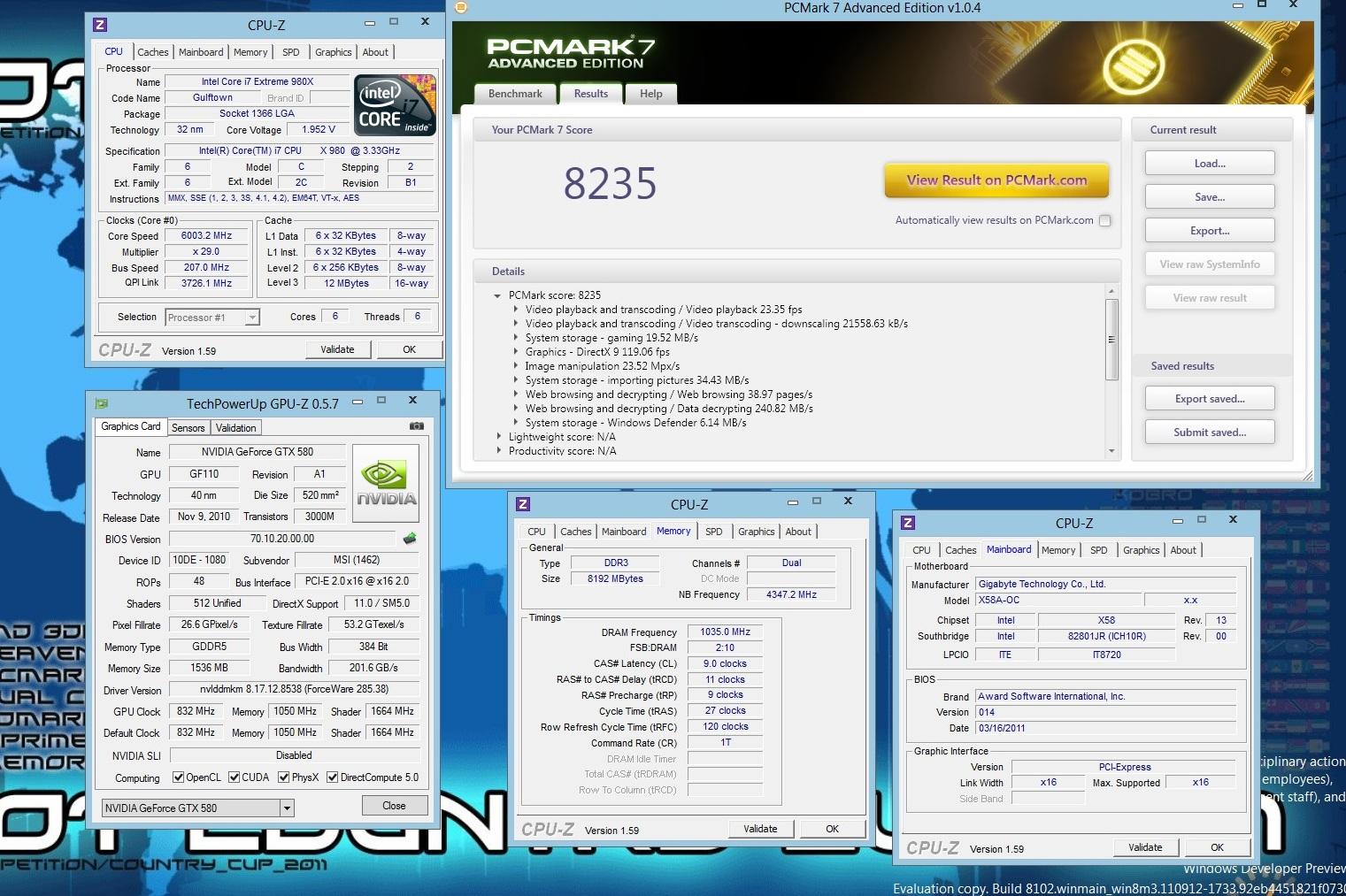
Task: Toggle the OpenCL checkbox in GPU-Z
Action: tap(178, 777)
